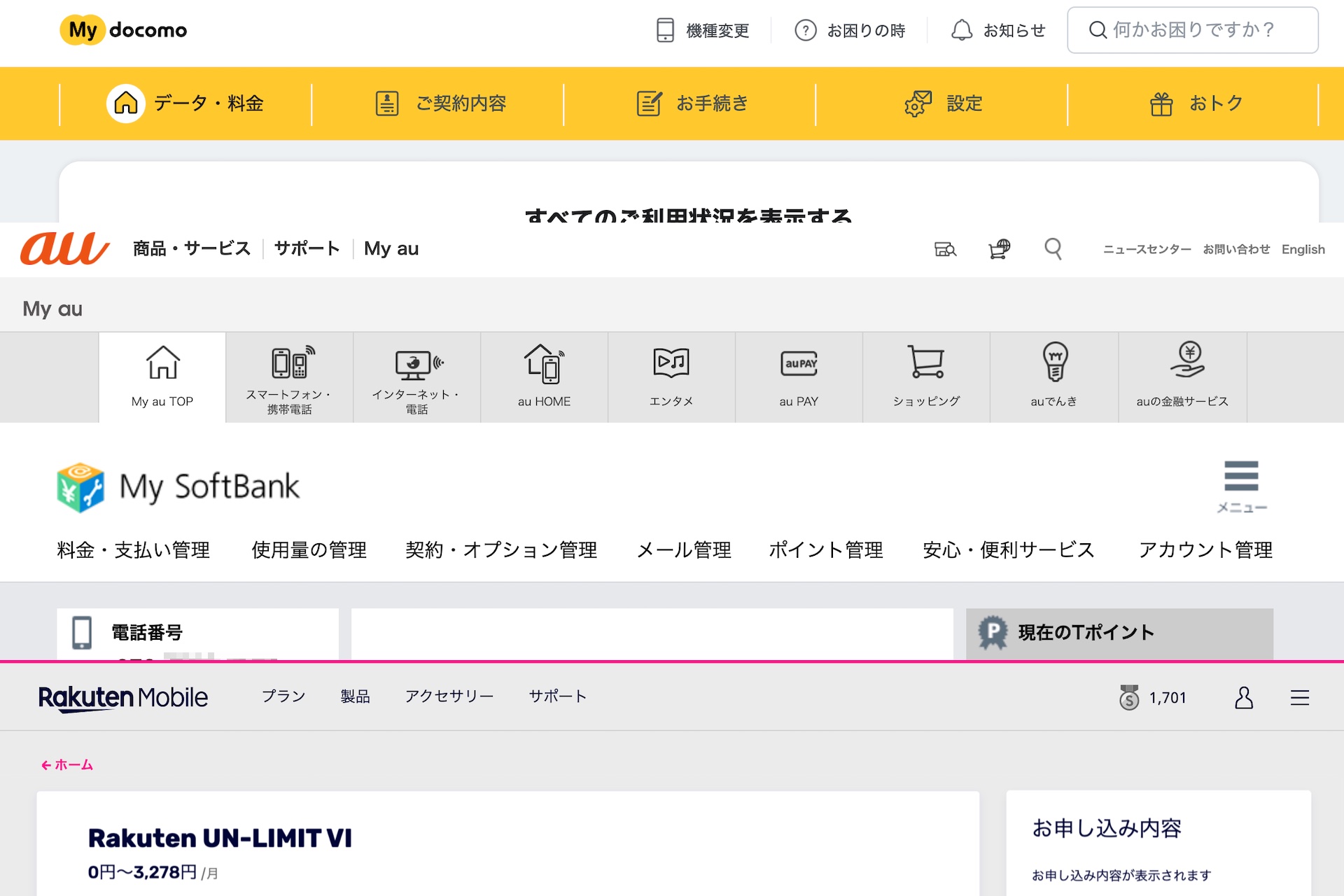Expand the My SoftBank メニュー hamburger

click(1241, 486)
